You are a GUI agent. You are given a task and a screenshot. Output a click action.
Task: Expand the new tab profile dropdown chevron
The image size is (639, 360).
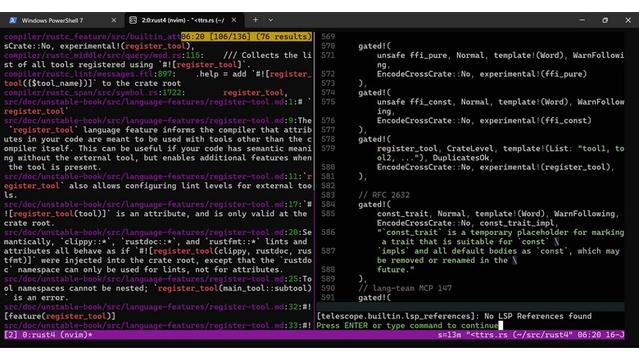[271, 20]
